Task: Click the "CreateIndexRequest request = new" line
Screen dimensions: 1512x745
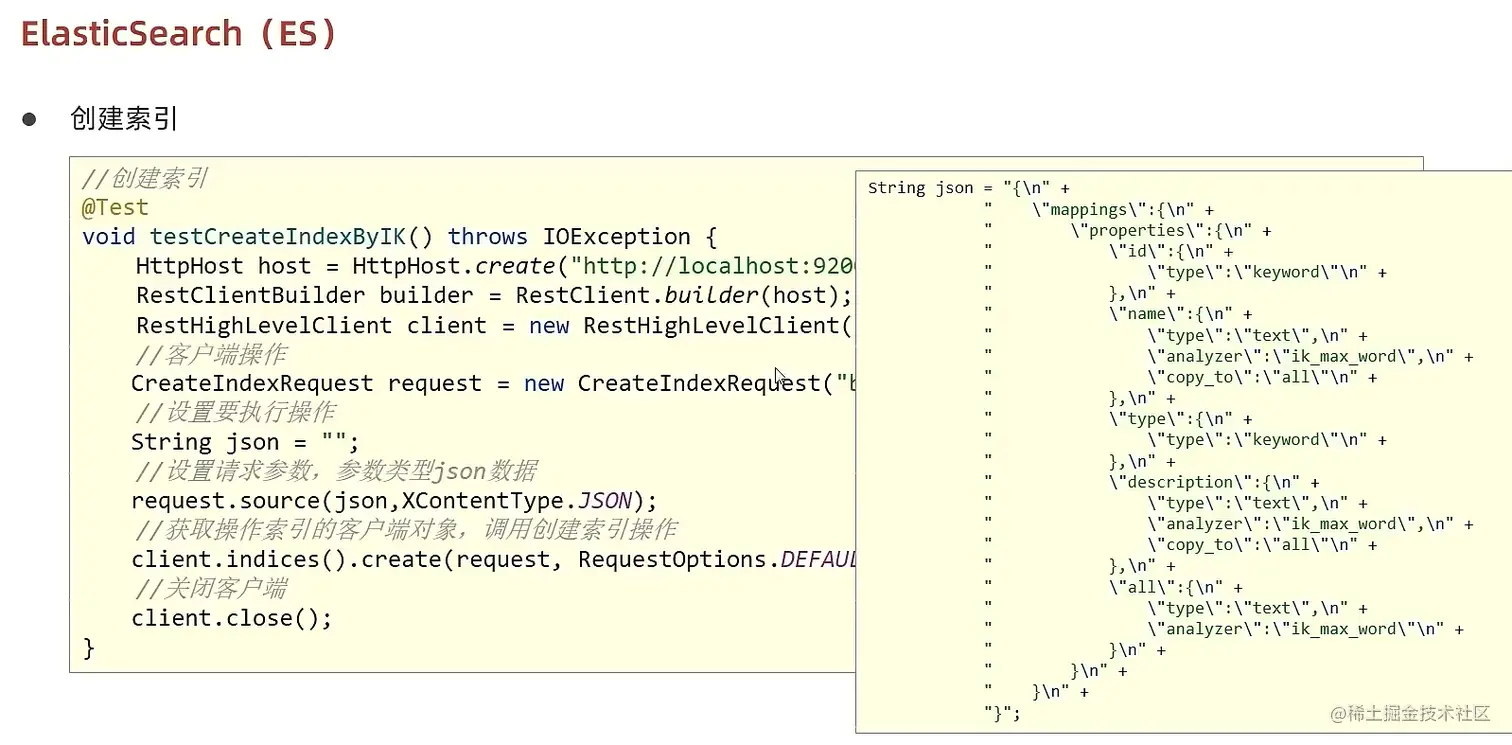Action: (x=493, y=383)
